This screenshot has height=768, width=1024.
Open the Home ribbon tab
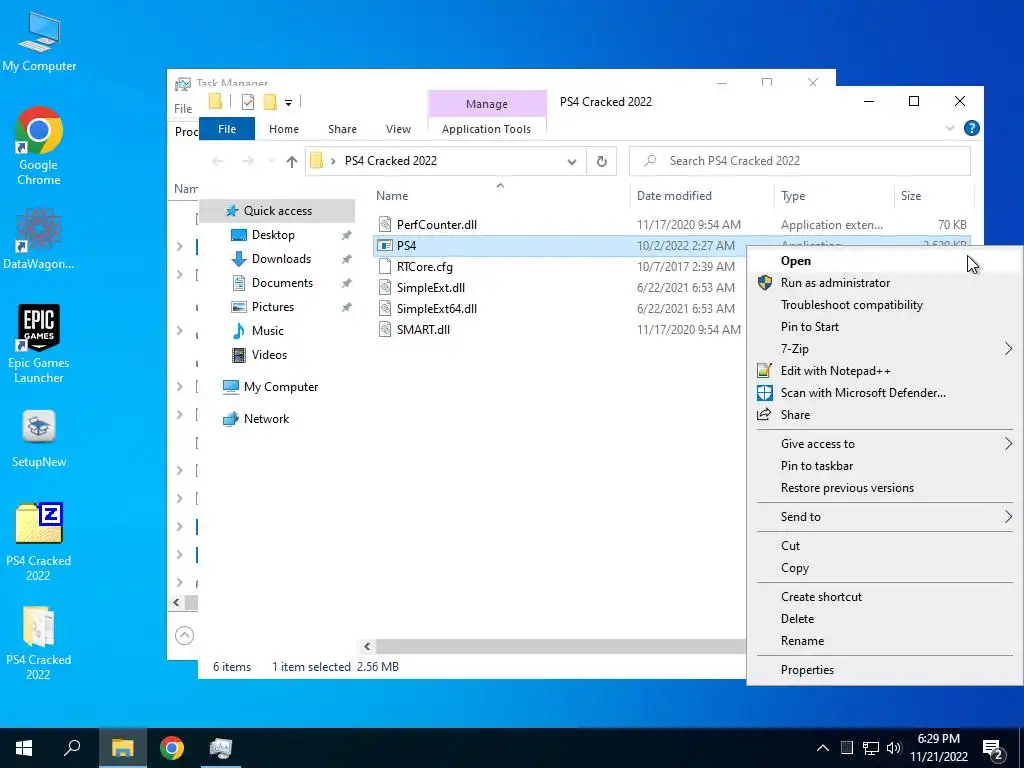coord(283,129)
